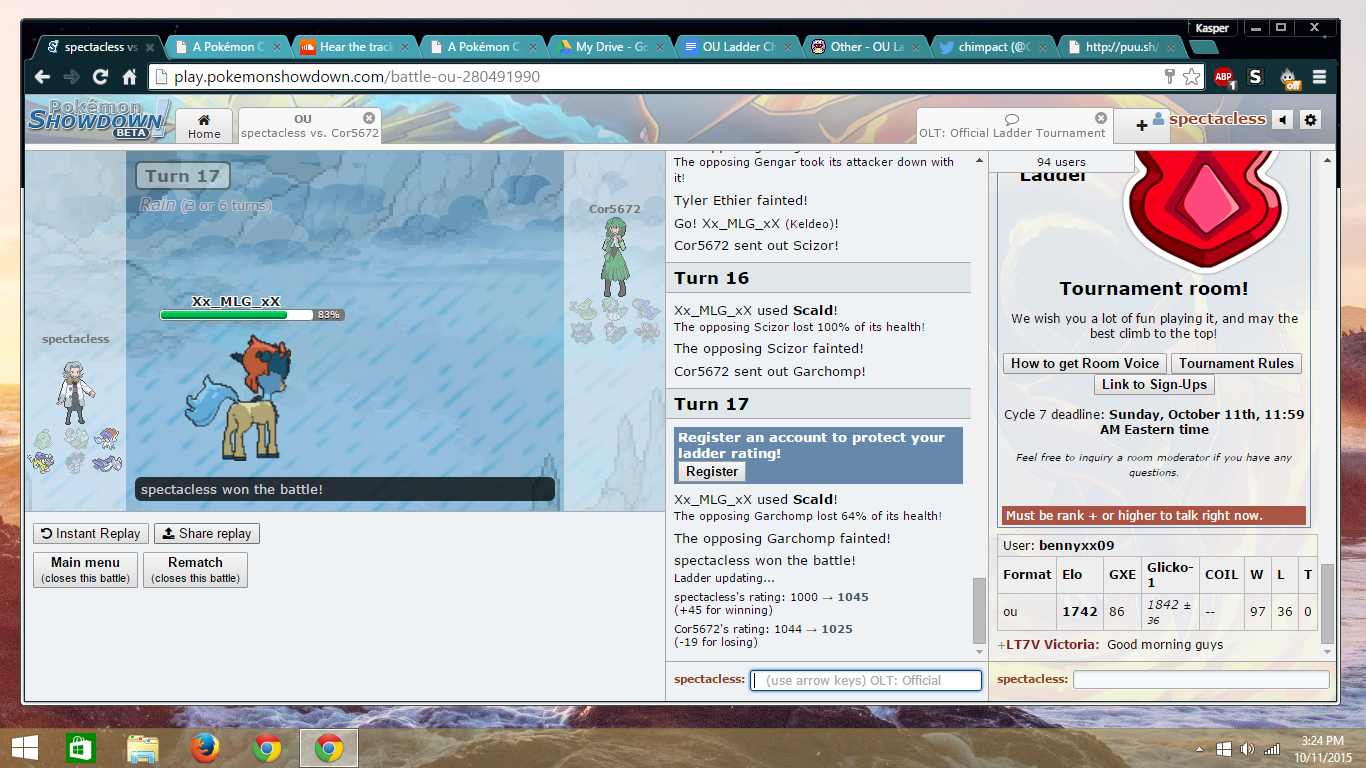Request a Rematch
This screenshot has width=1366, height=768.
click(x=195, y=569)
